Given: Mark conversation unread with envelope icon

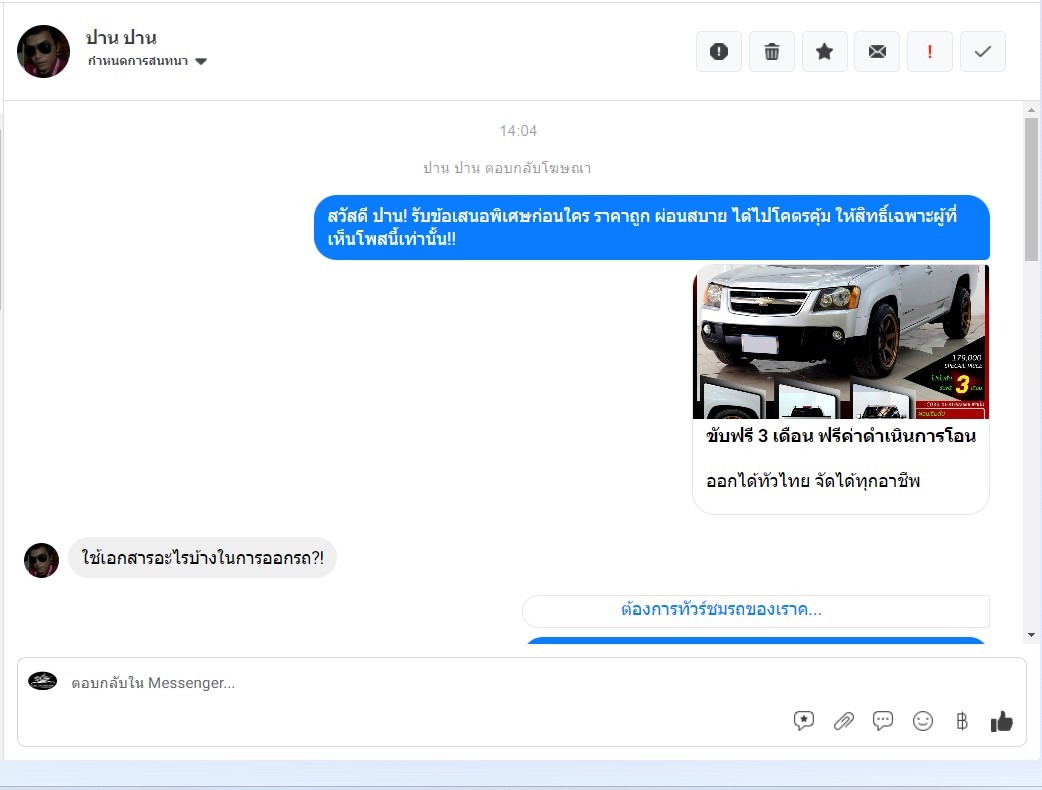Looking at the screenshot, I should click(877, 52).
